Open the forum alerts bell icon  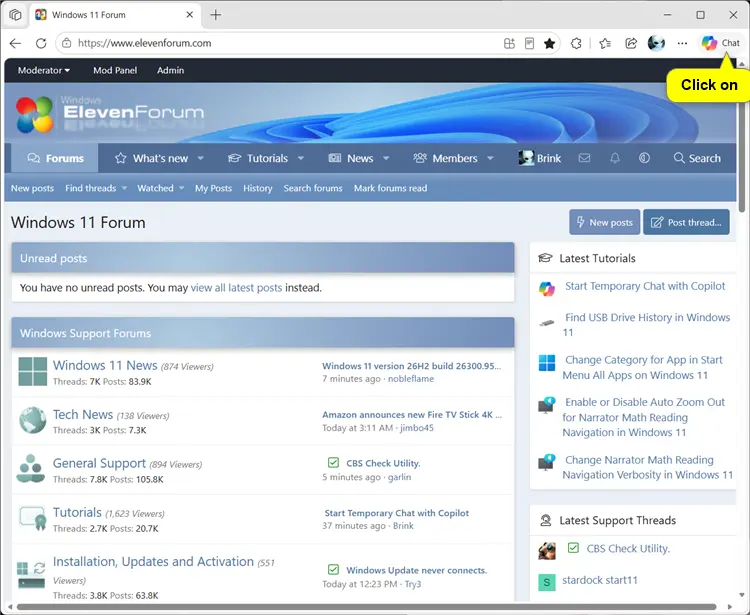615,158
